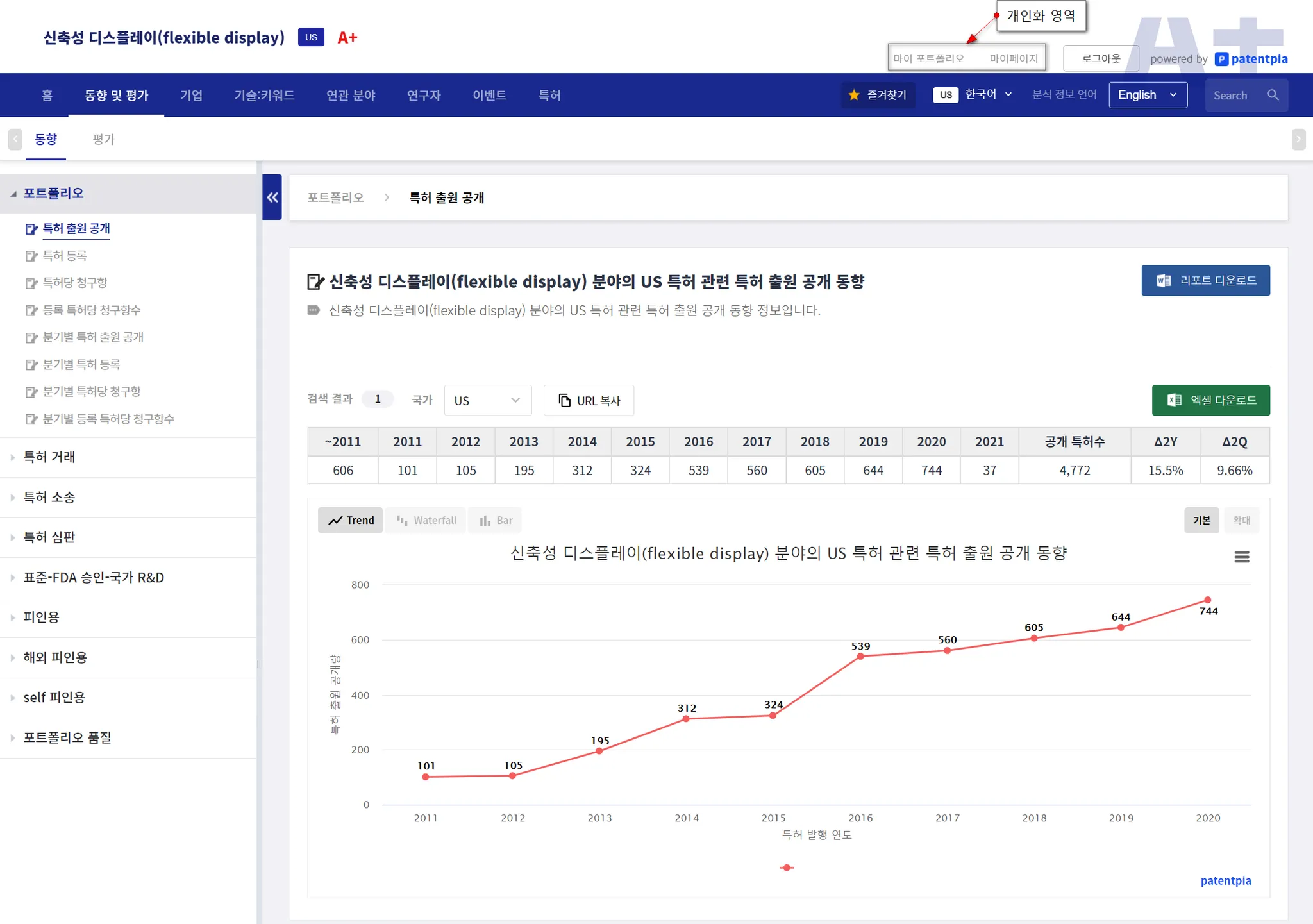Click the star favorites icon
This screenshot has width=1313, height=924.
point(854,95)
